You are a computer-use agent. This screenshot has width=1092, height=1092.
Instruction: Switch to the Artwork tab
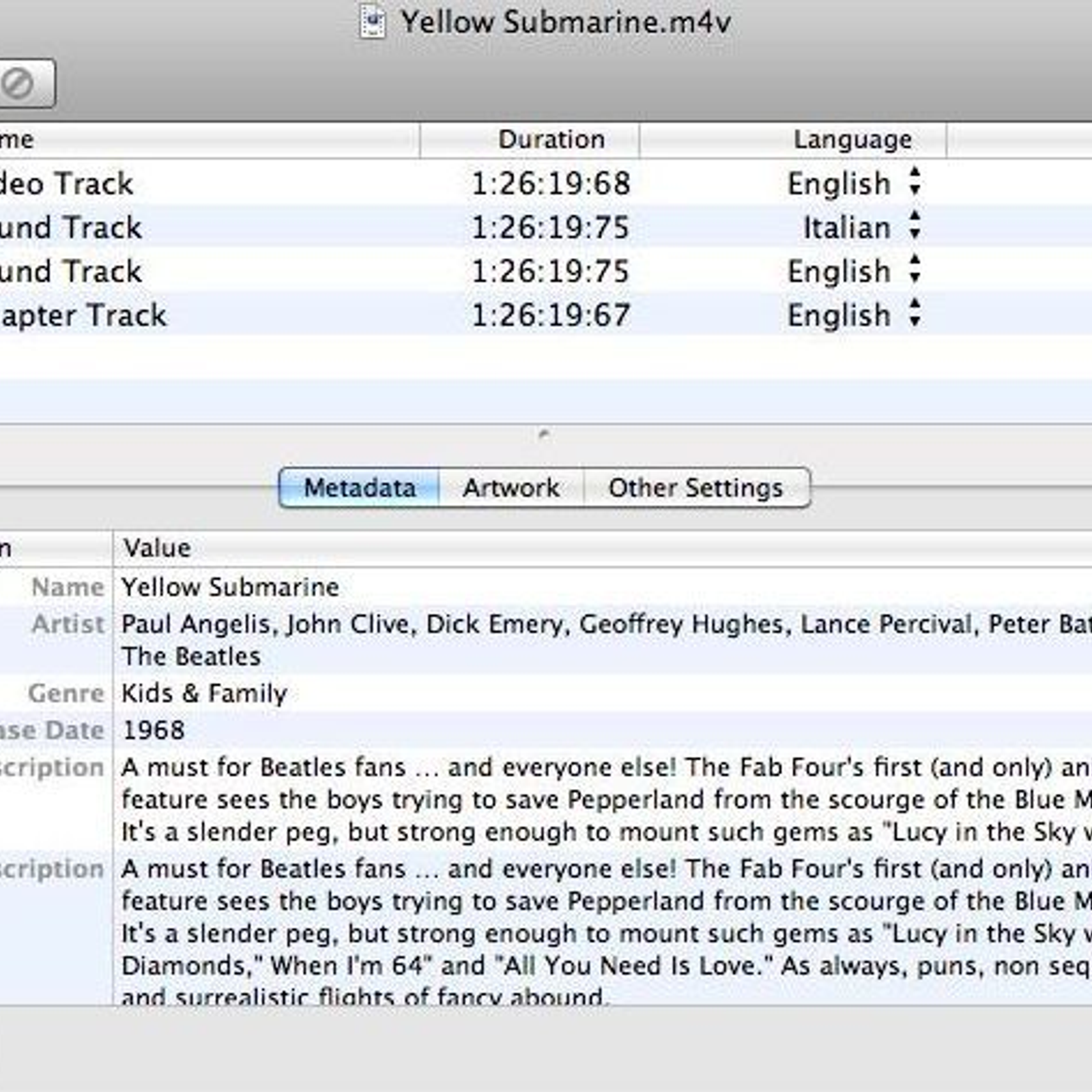[511, 488]
